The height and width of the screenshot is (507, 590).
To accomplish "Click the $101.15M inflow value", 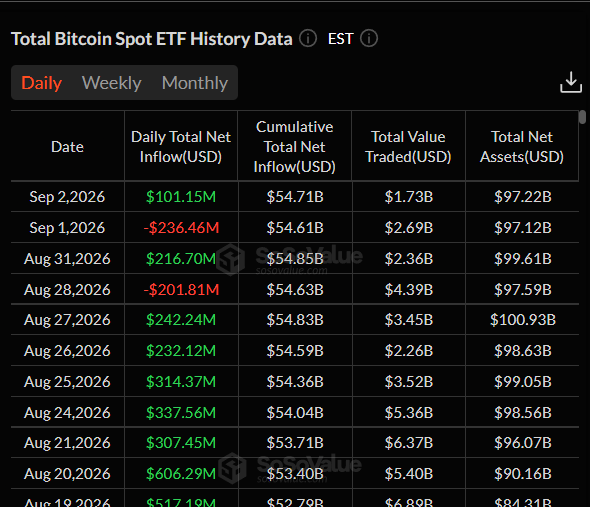I will click(x=181, y=196).
